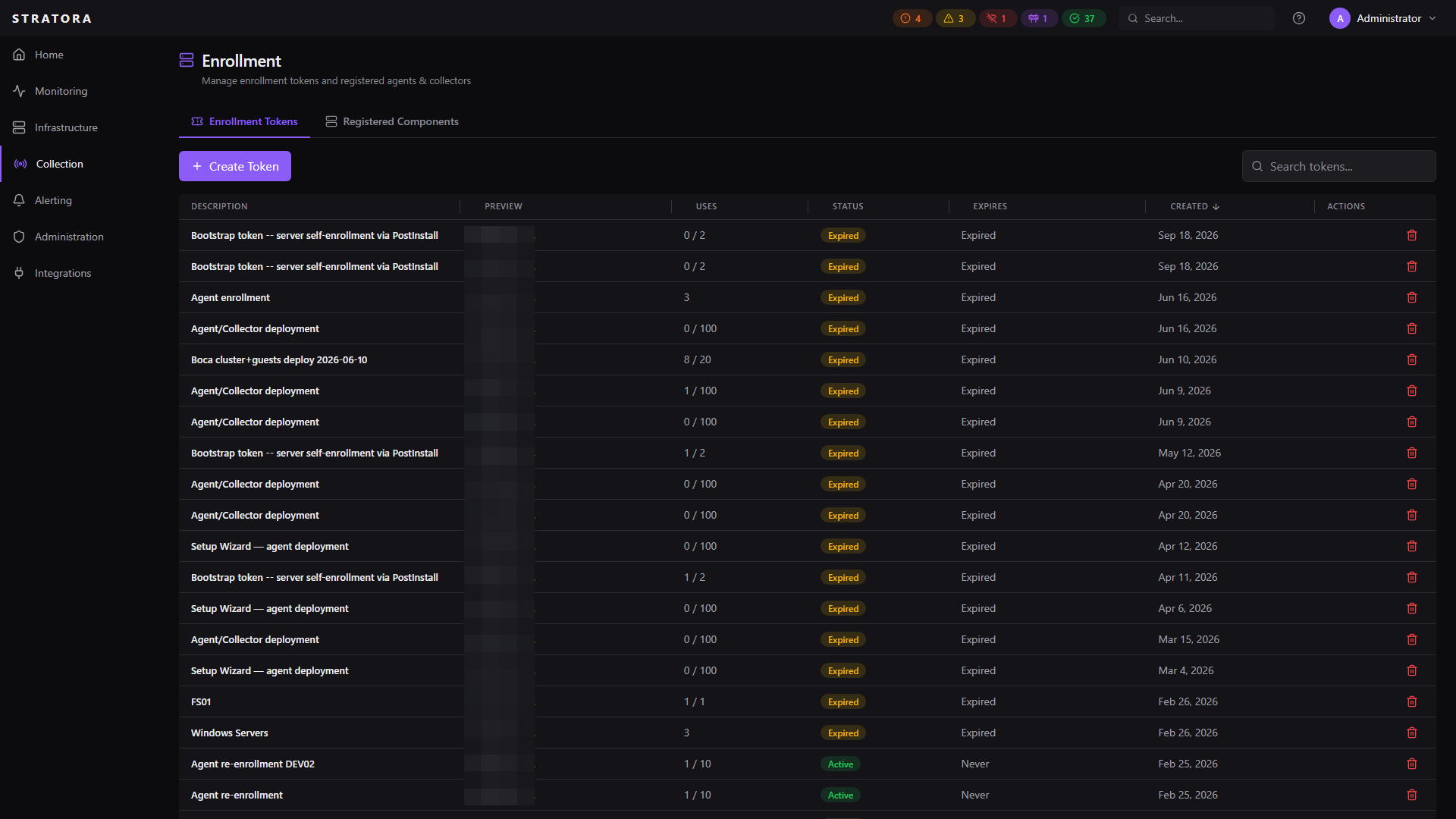Image resolution: width=1456 pixels, height=819 pixels.
Task: Sort by the Created column
Action: coord(1194,206)
